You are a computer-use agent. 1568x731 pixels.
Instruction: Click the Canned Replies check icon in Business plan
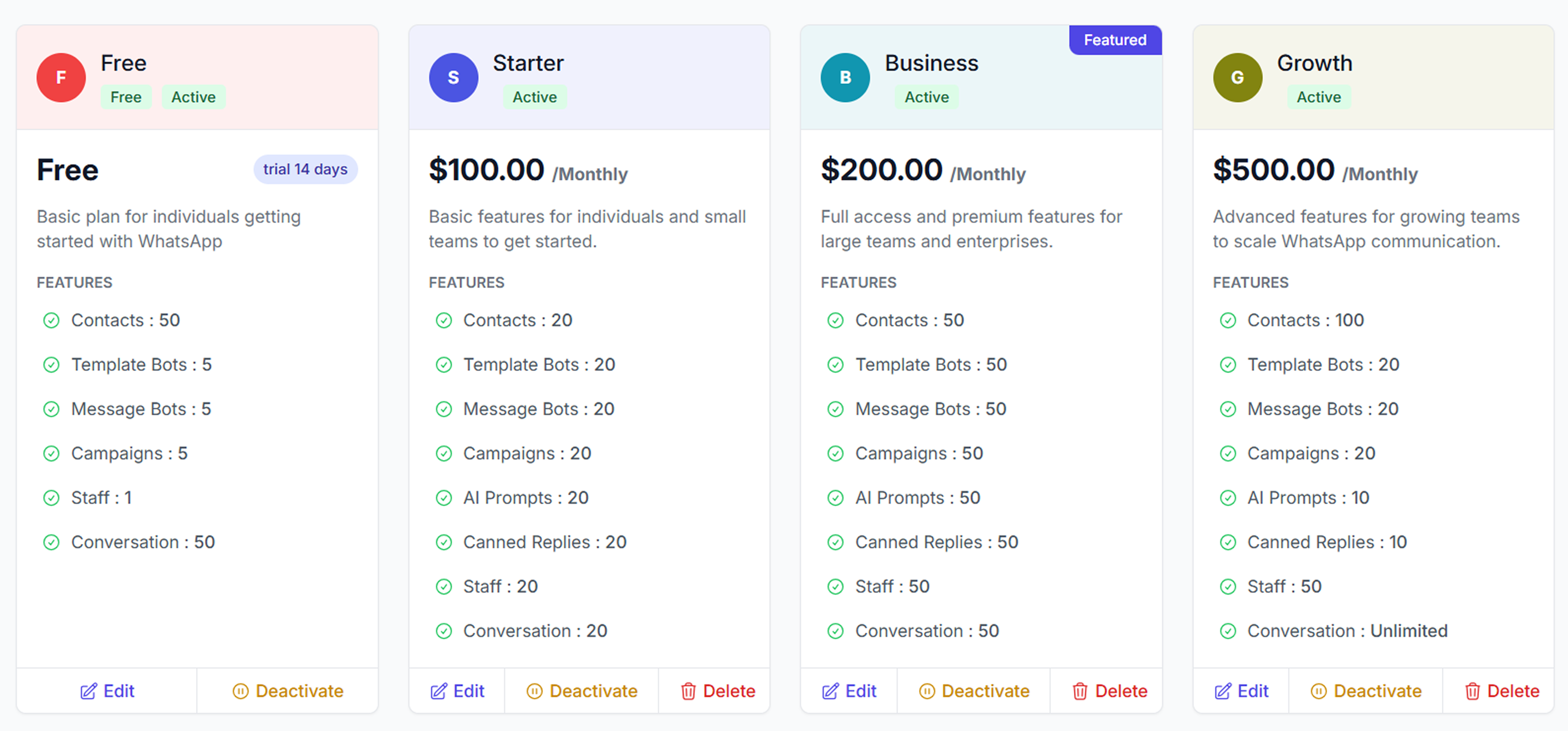(836, 542)
